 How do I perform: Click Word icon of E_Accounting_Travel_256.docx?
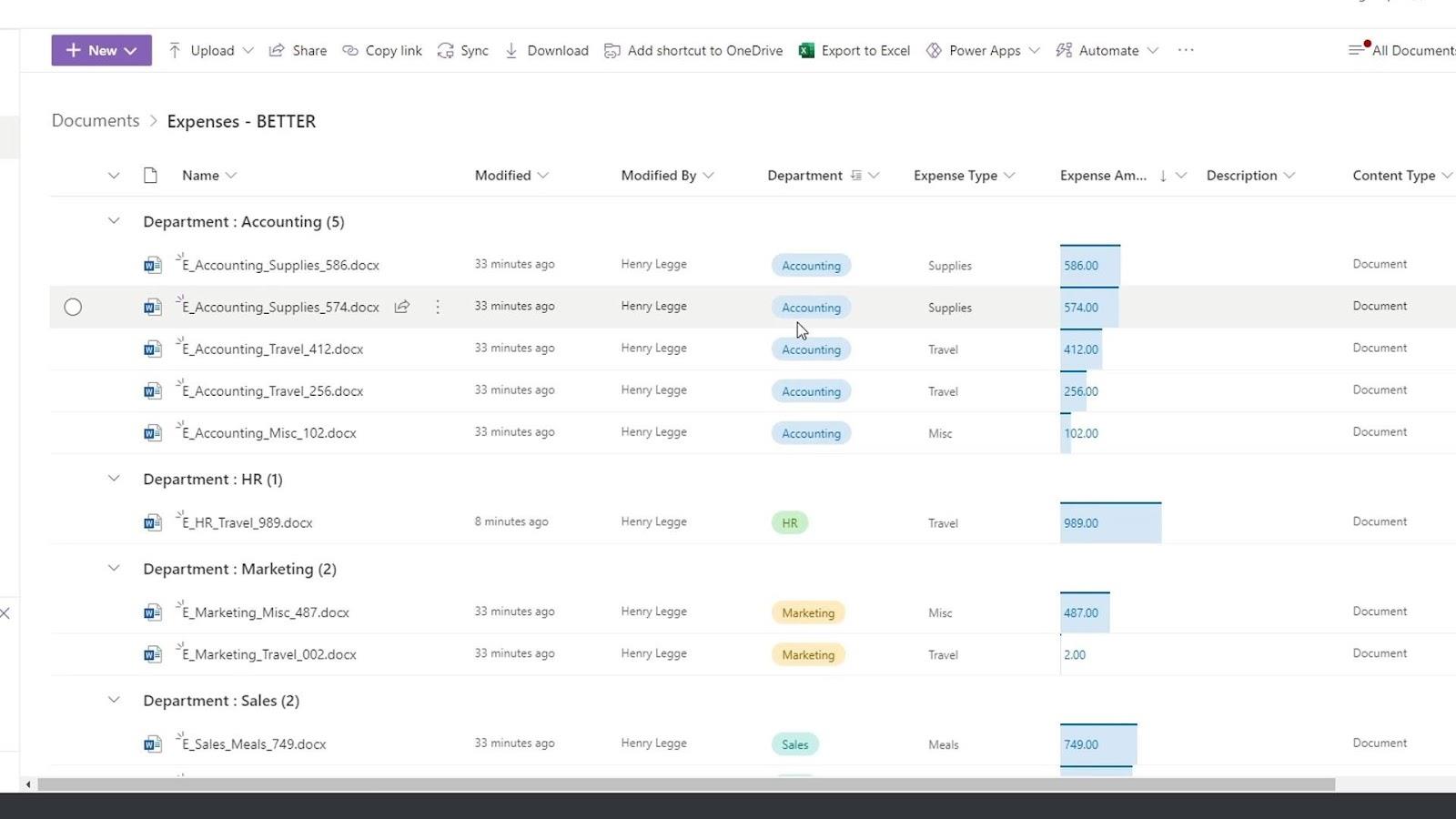click(153, 390)
